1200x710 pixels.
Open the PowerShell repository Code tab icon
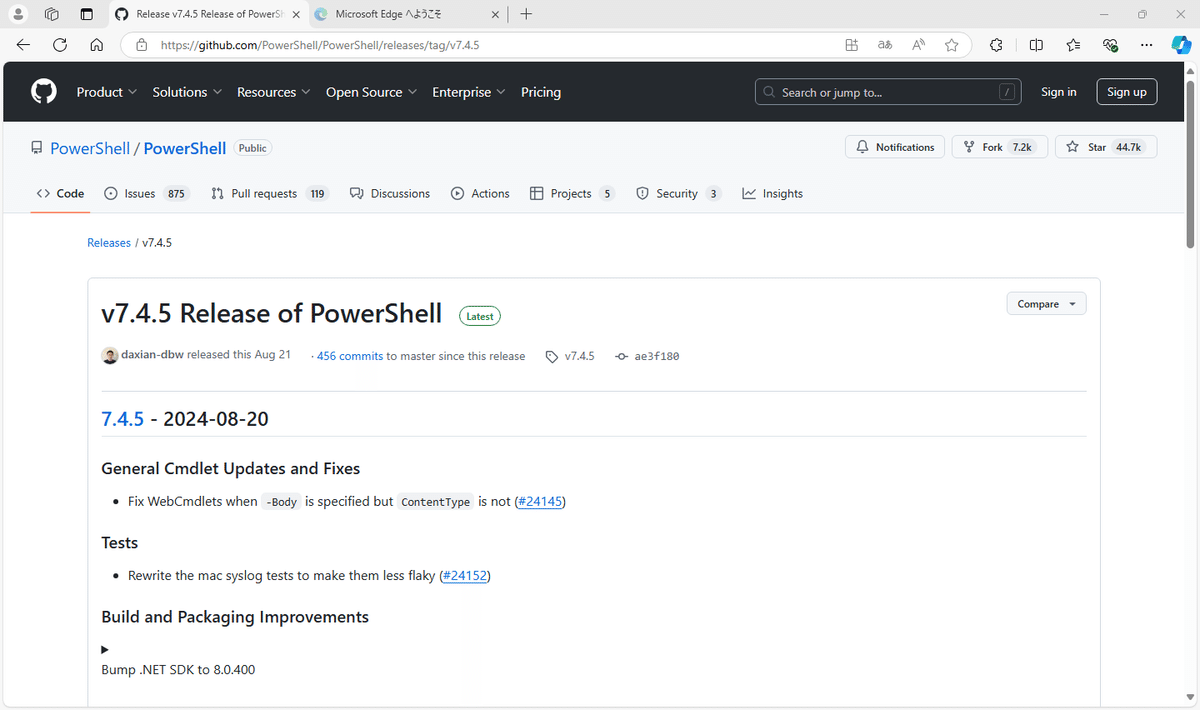coord(42,193)
